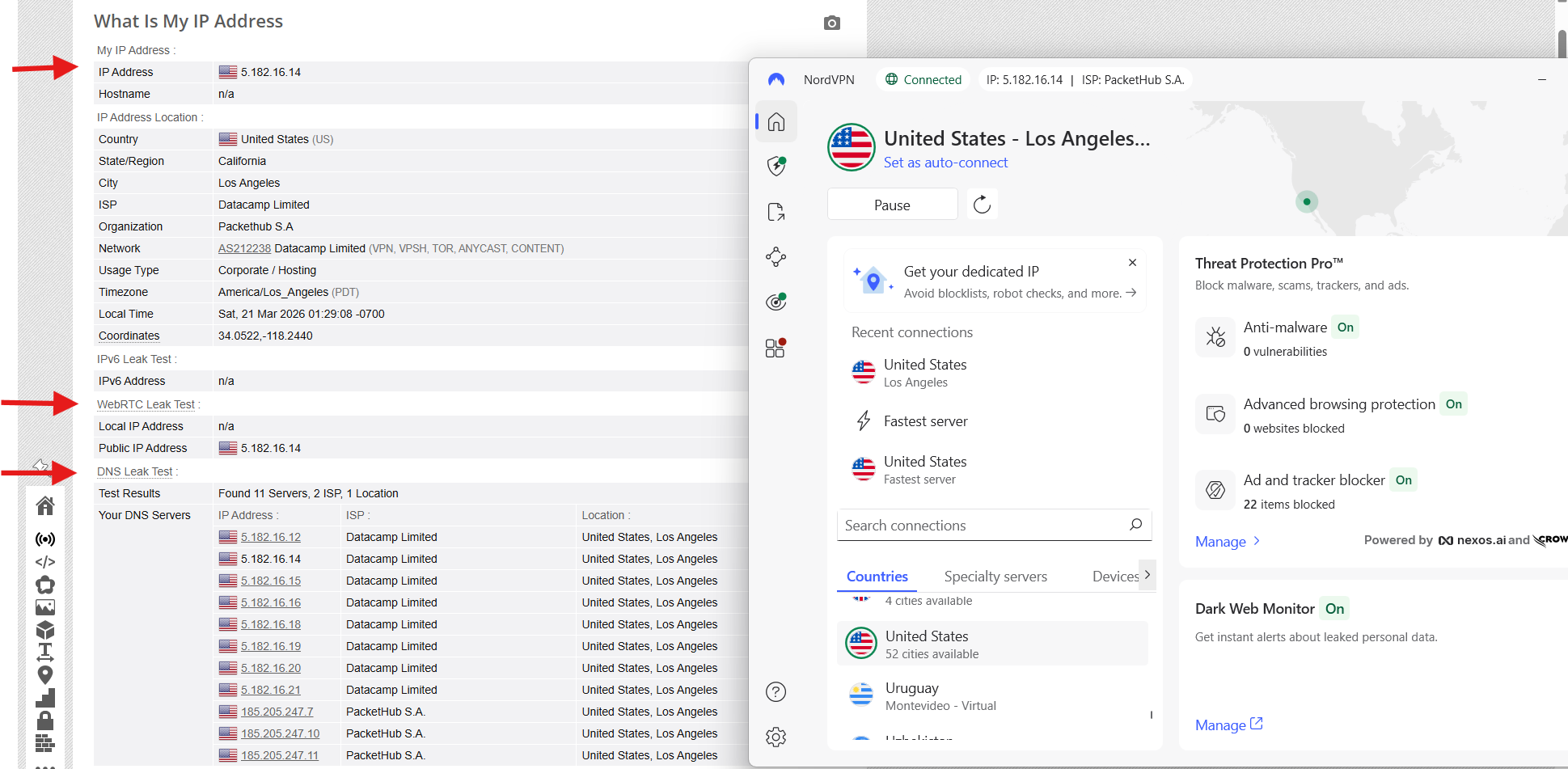Toggle the Dark Web Monitor On switch
The width and height of the screenshot is (1568, 769).
coord(1334,609)
